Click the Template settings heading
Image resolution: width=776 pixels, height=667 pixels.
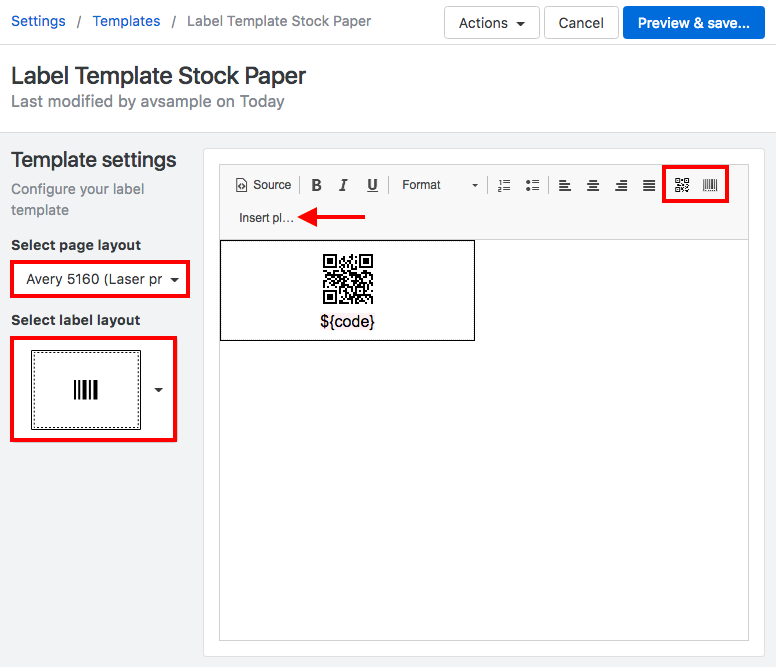click(x=94, y=160)
